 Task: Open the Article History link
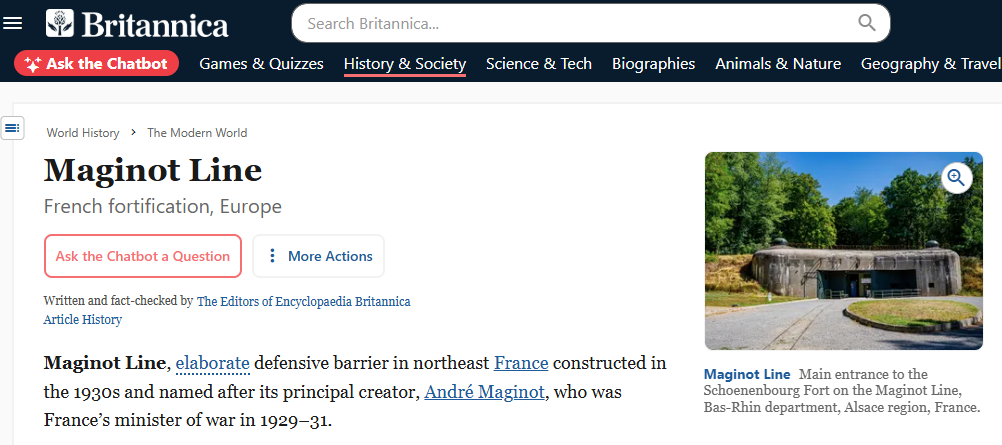[83, 320]
